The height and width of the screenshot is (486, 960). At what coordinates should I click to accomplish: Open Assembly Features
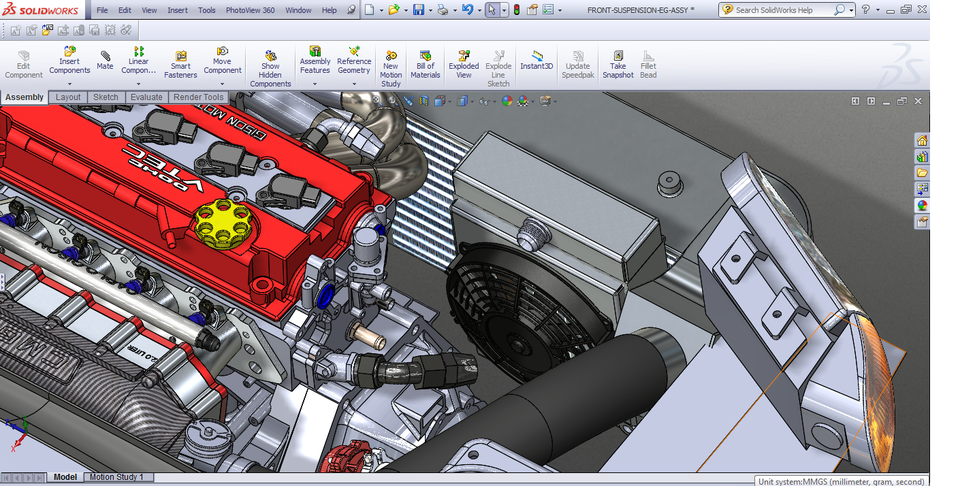[x=315, y=61]
